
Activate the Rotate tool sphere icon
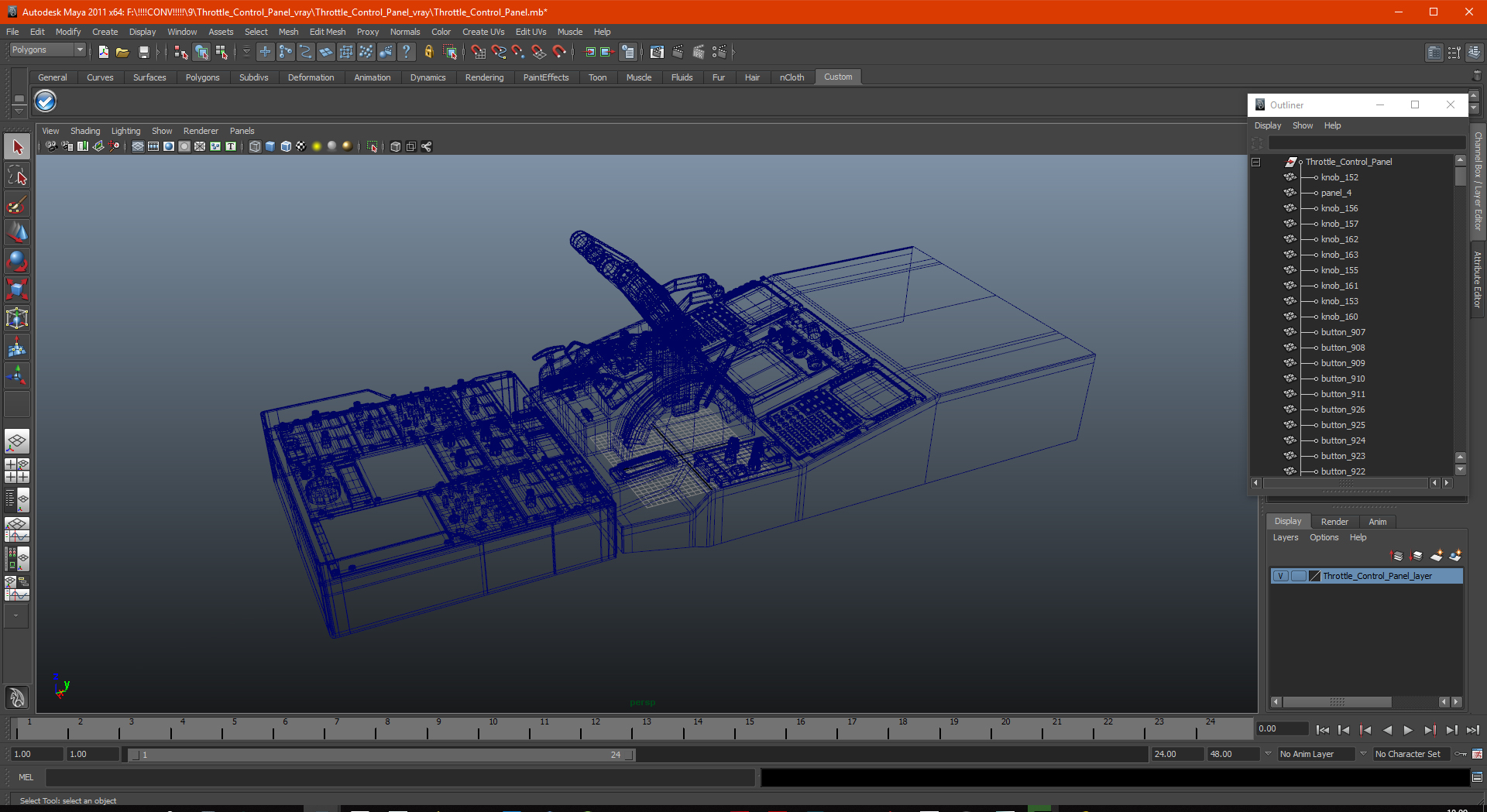click(17, 262)
